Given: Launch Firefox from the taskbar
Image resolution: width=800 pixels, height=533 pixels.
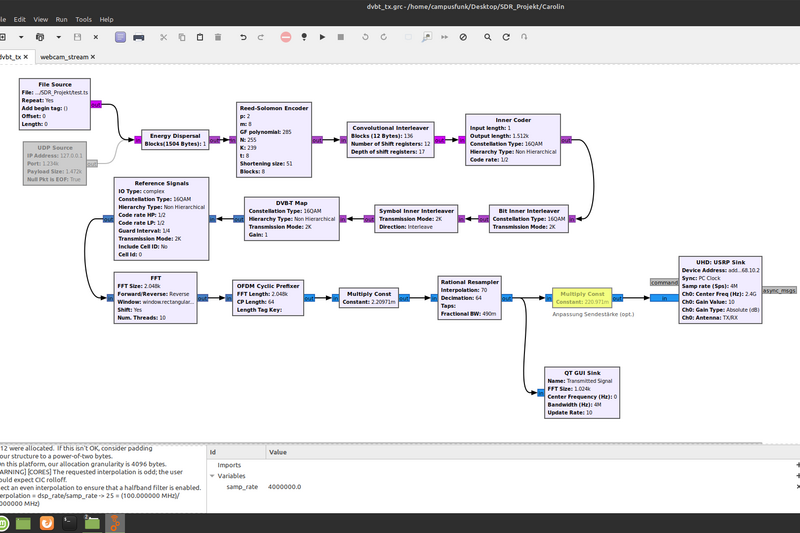Looking at the screenshot, I should [x=46, y=523].
